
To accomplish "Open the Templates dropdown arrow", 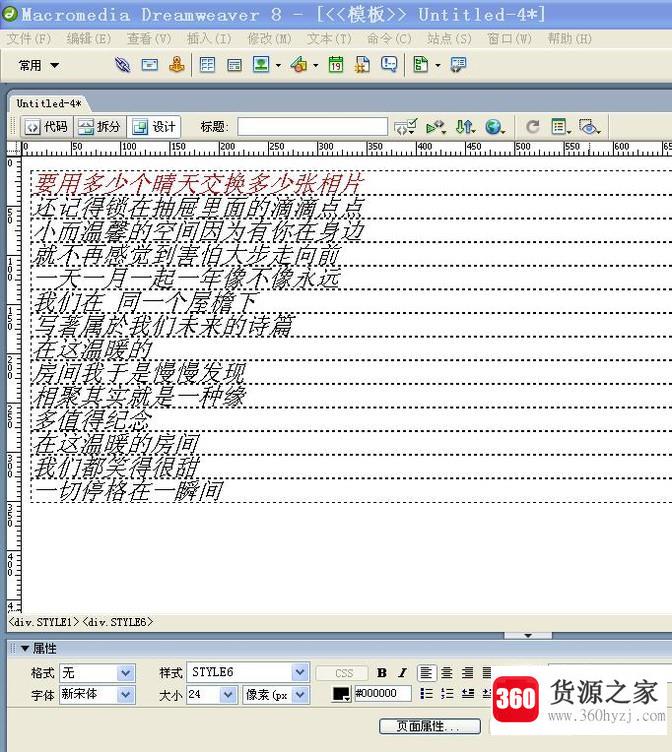I will (437, 65).
